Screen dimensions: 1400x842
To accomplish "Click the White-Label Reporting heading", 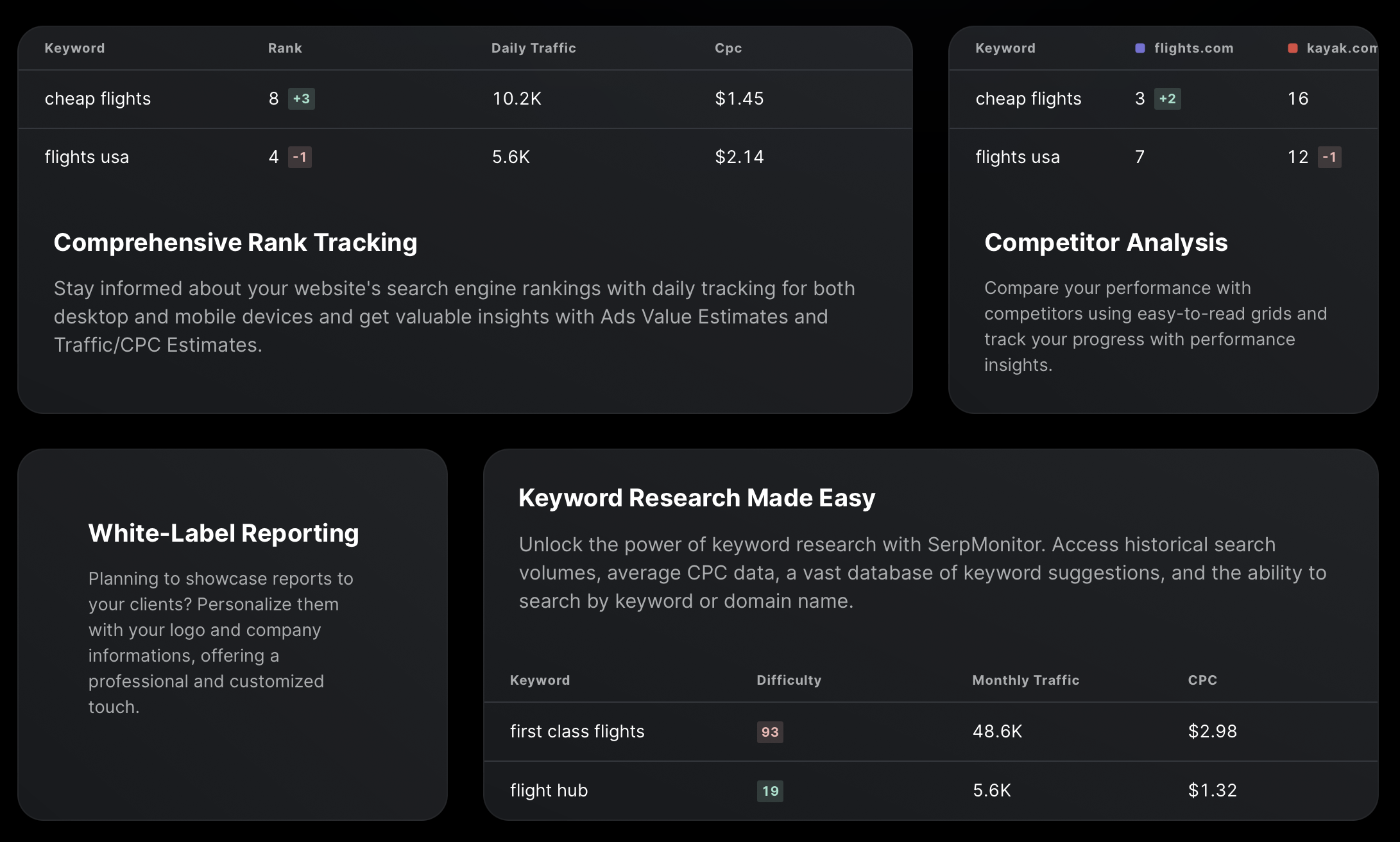I will click(x=223, y=533).
